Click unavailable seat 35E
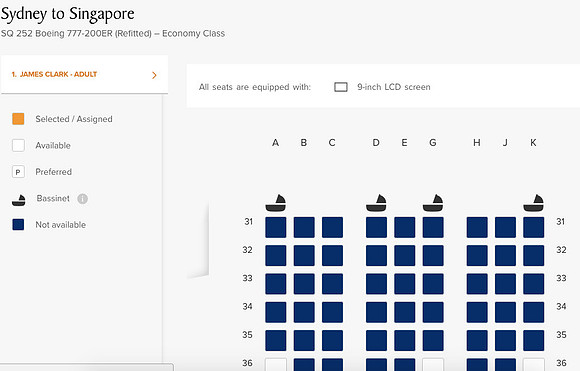 405,340
